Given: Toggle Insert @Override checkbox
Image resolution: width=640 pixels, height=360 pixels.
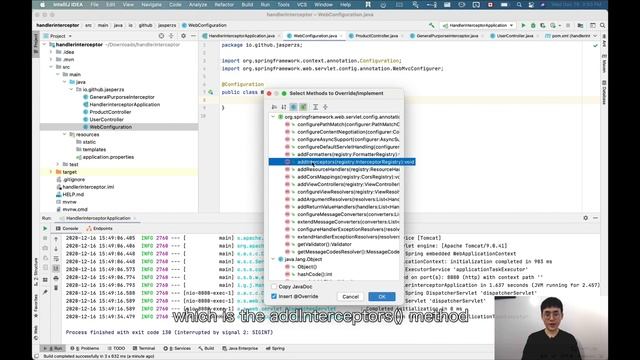Looking at the screenshot, I should tap(274, 296).
